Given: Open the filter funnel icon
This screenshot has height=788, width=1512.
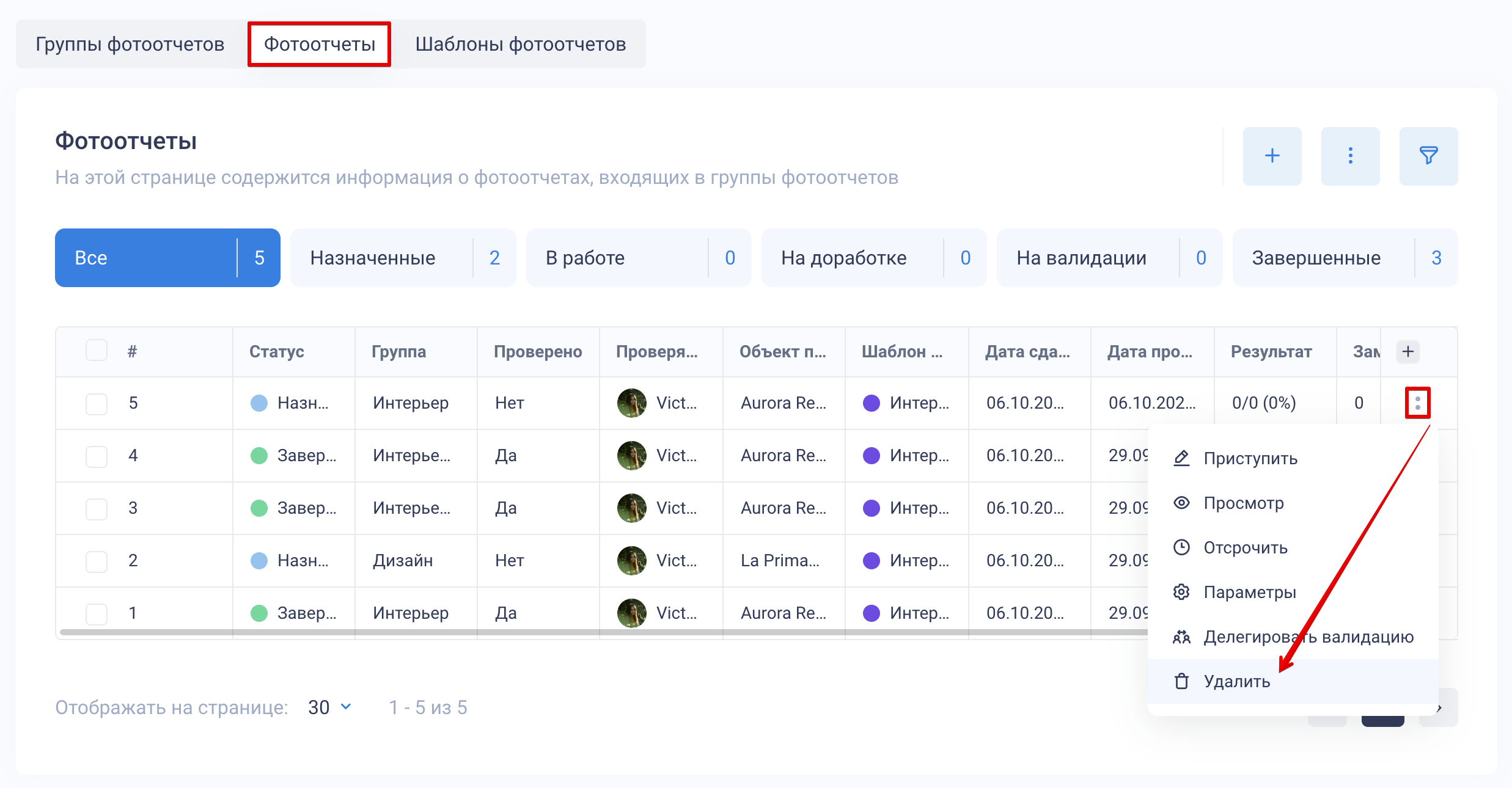Looking at the screenshot, I should point(1428,156).
